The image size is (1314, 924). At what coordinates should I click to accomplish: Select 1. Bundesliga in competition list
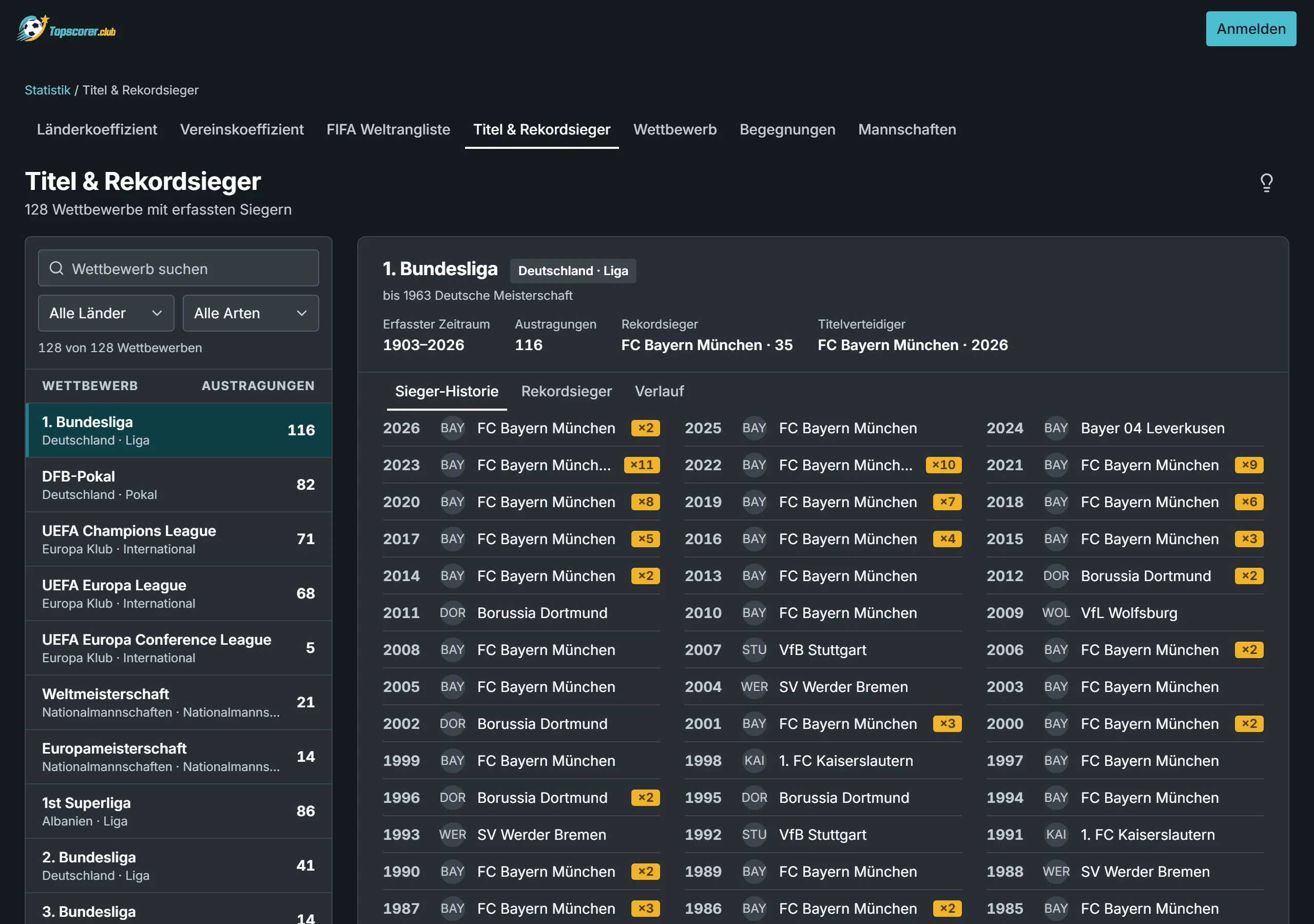(179, 430)
